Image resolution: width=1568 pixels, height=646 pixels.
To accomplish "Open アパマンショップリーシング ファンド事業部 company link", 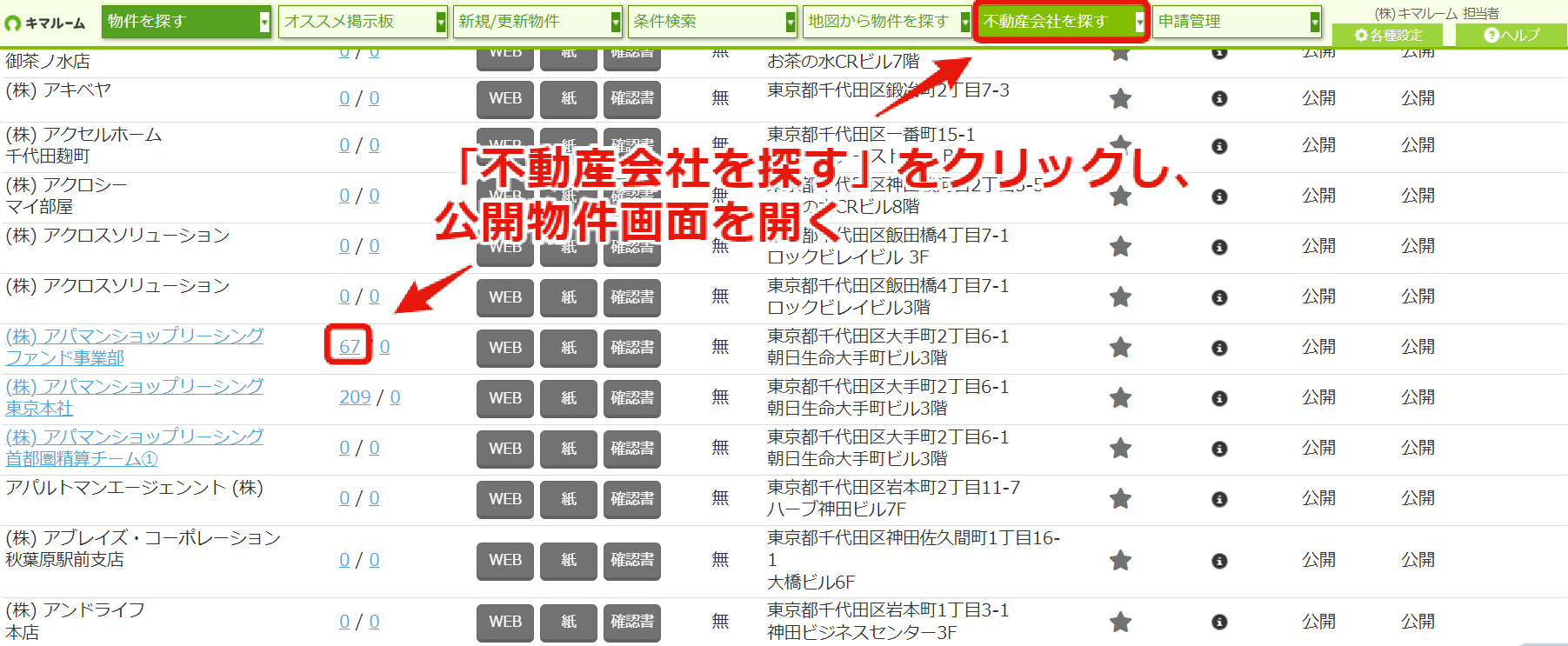I will [x=135, y=347].
